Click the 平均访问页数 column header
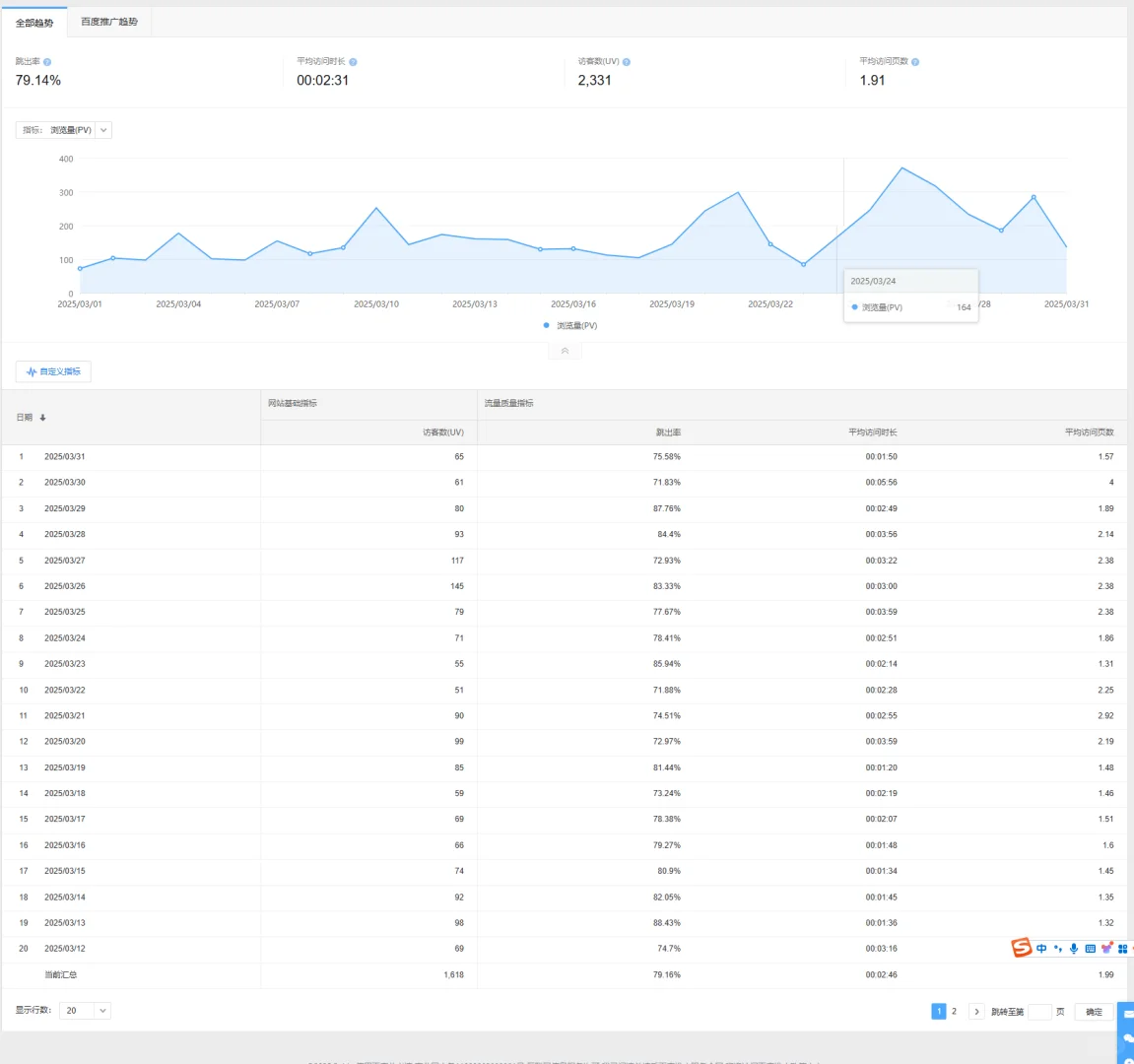This screenshot has width=1134, height=1064. 1089,432
